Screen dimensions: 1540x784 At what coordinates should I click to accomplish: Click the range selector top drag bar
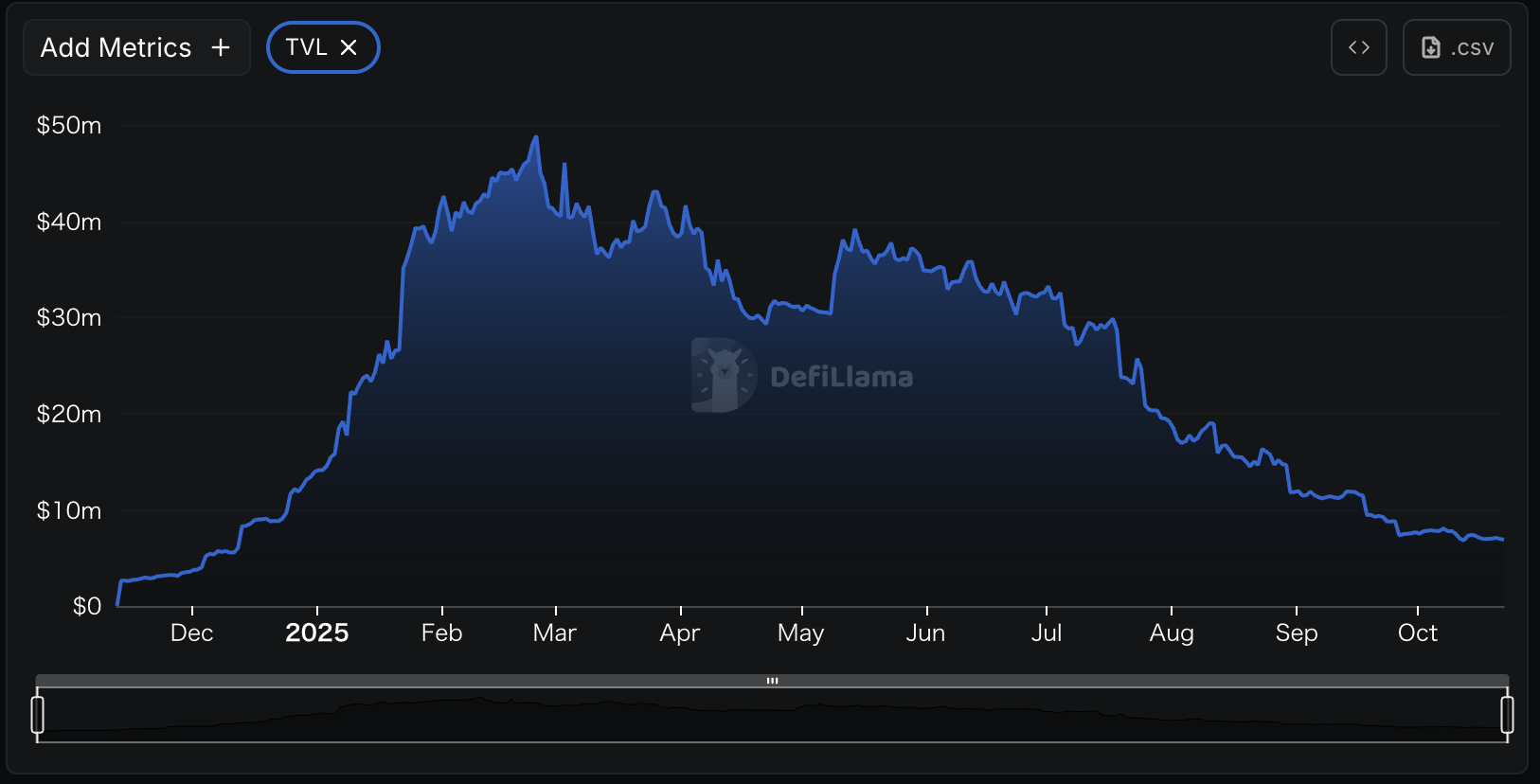tap(772, 681)
